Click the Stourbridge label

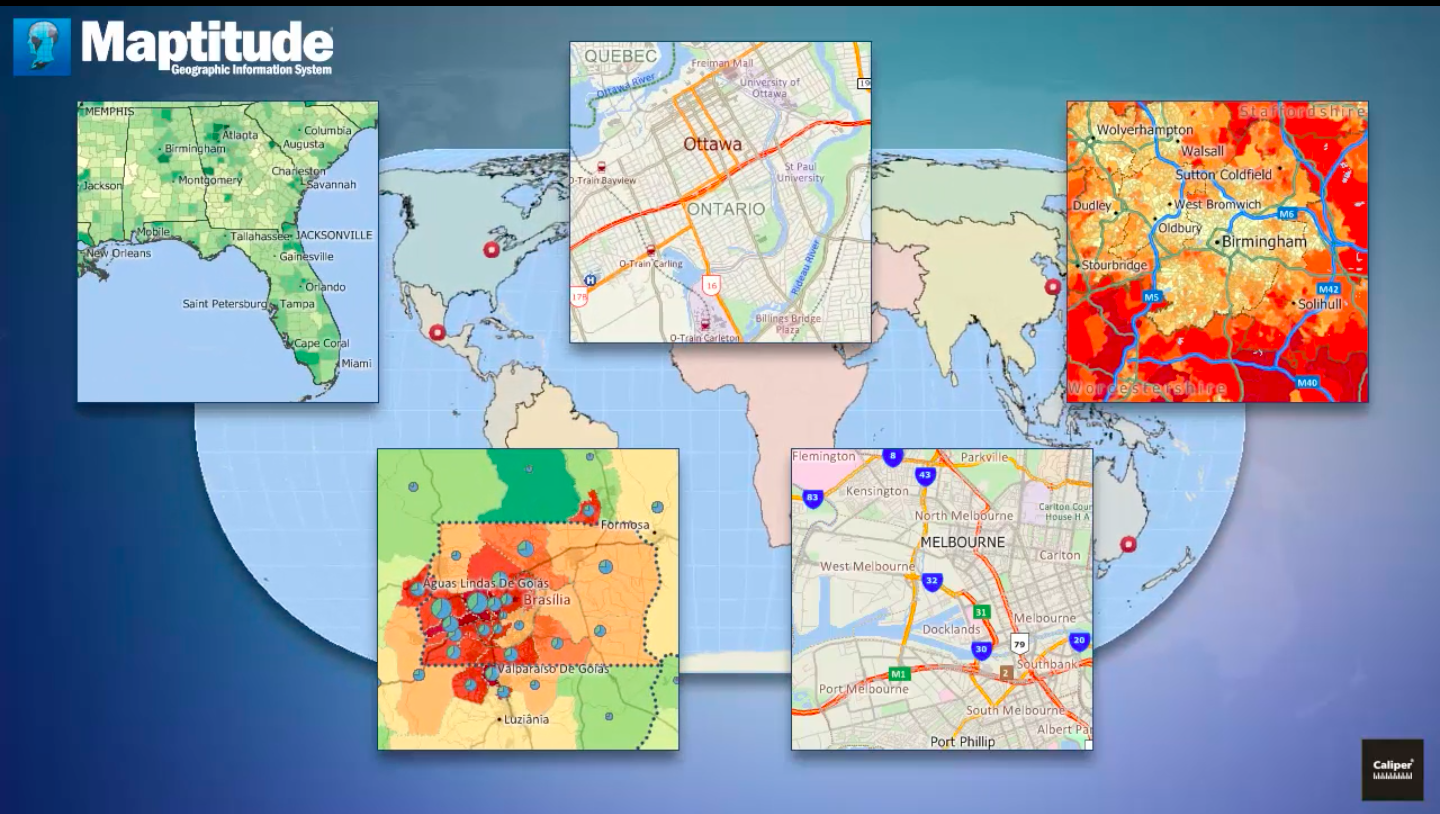(x=1115, y=265)
